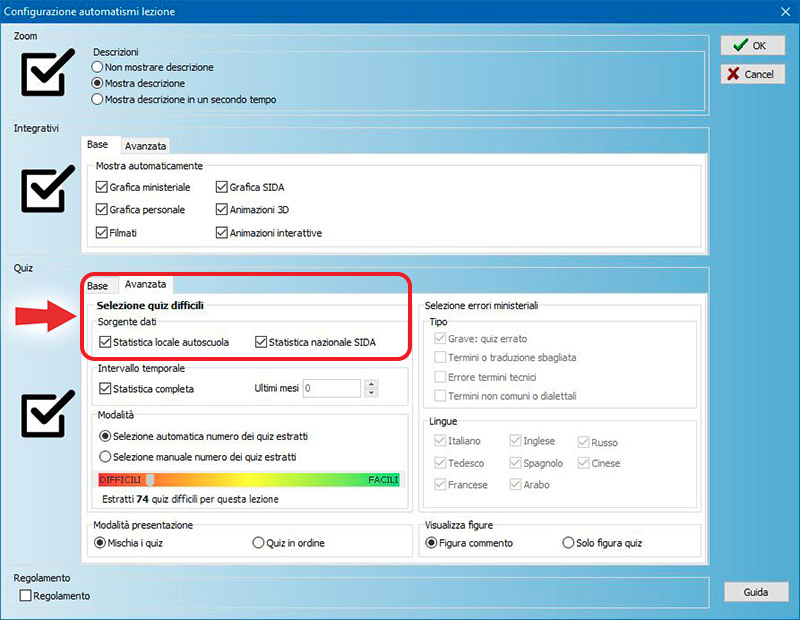The width and height of the screenshot is (800, 620).
Task: Toggle the large Integrativi section checkmark icon
Action: point(47,188)
